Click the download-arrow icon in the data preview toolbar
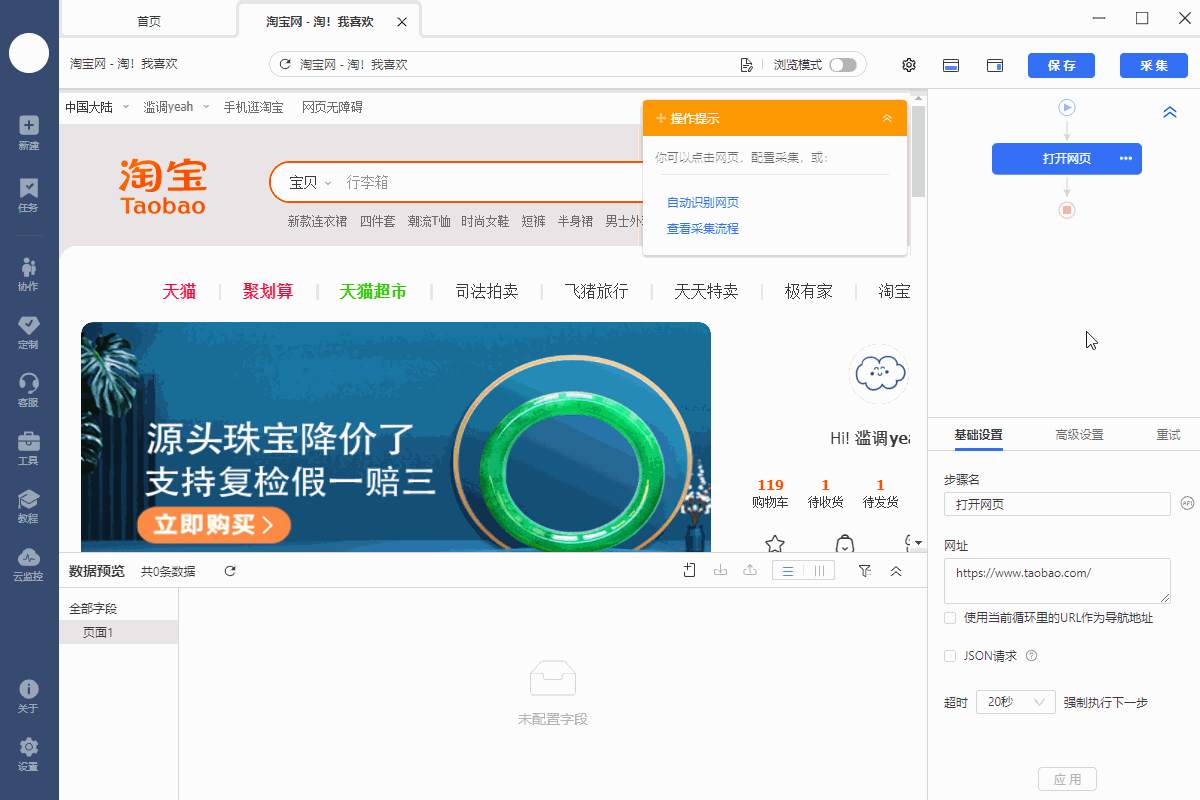The image size is (1200, 800). click(720, 571)
